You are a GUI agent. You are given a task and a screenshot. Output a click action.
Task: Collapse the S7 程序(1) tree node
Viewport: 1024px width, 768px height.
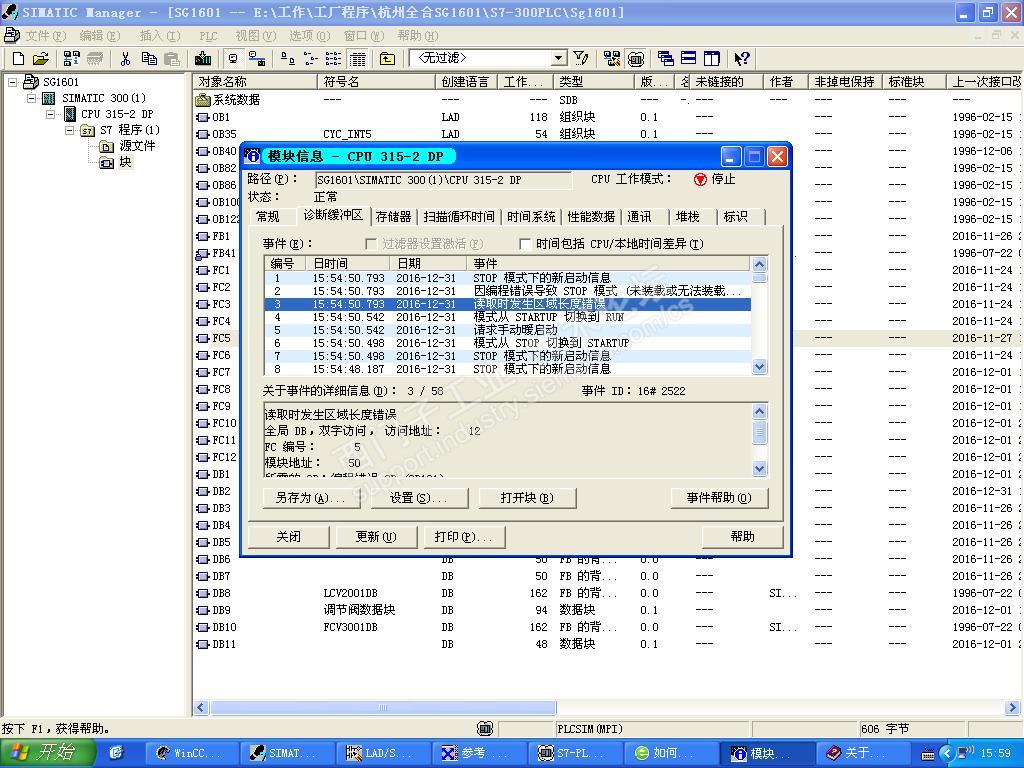(x=69, y=131)
